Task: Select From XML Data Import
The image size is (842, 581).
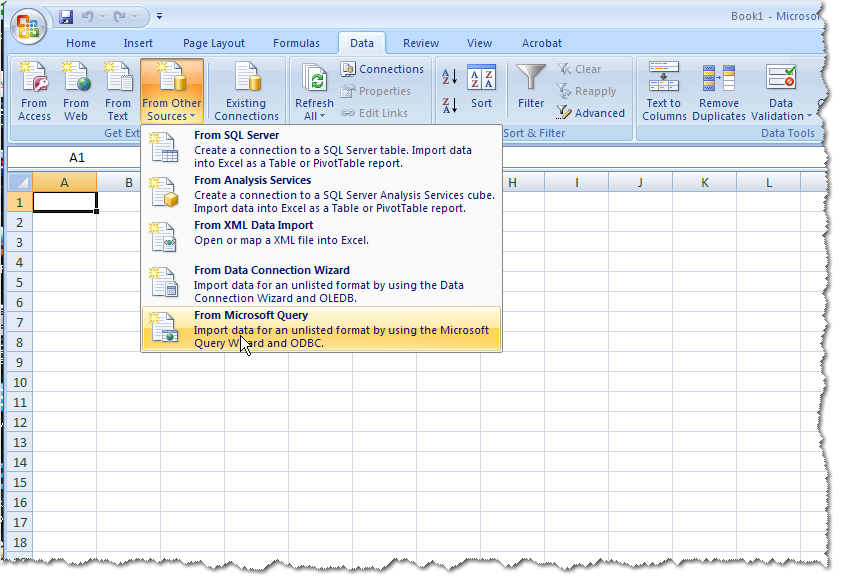Action: [321, 236]
